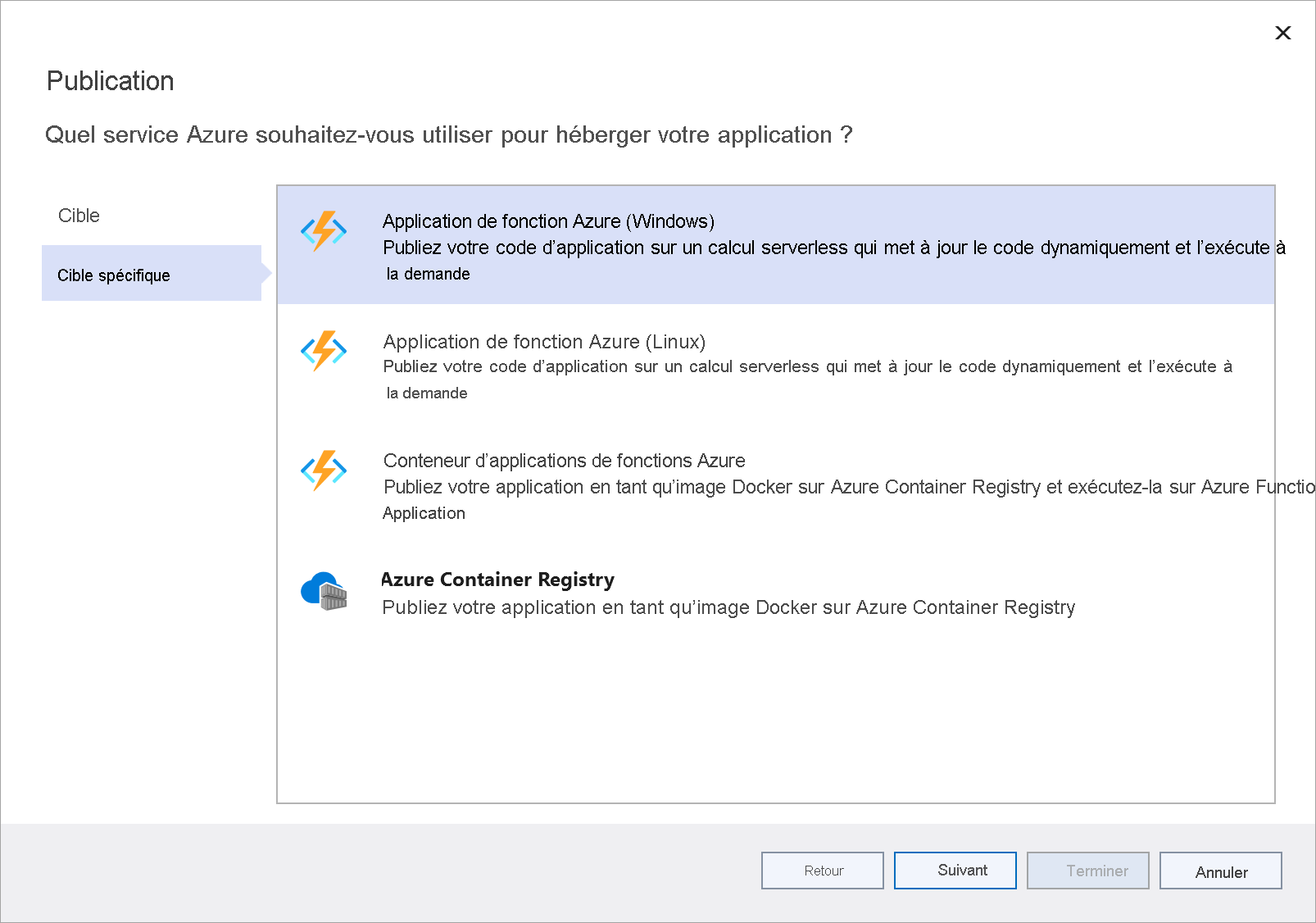The height and width of the screenshot is (923, 1316).
Task: Choose the 'Azure Container Registry' title
Action: (x=497, y=580)
